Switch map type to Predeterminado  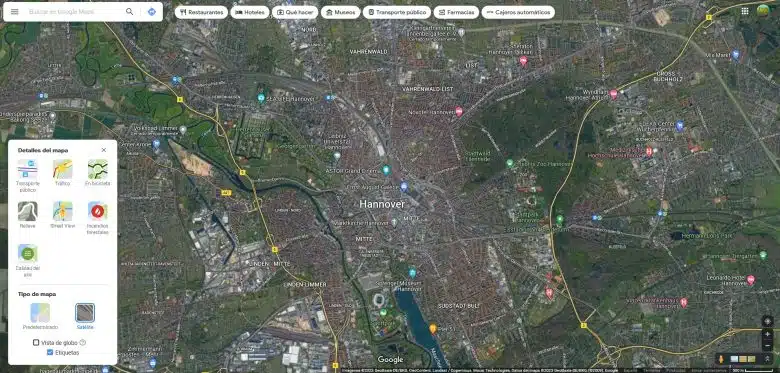[x=40, y=316]
